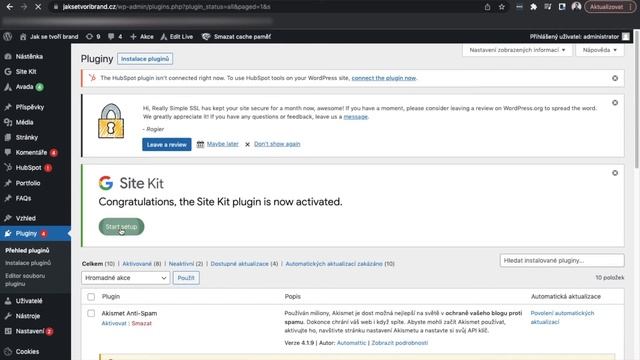The width and height of the screenshot is (640, 360).
Task: Show all plugins with Celkem filter
Action: [x=92, y=264]
